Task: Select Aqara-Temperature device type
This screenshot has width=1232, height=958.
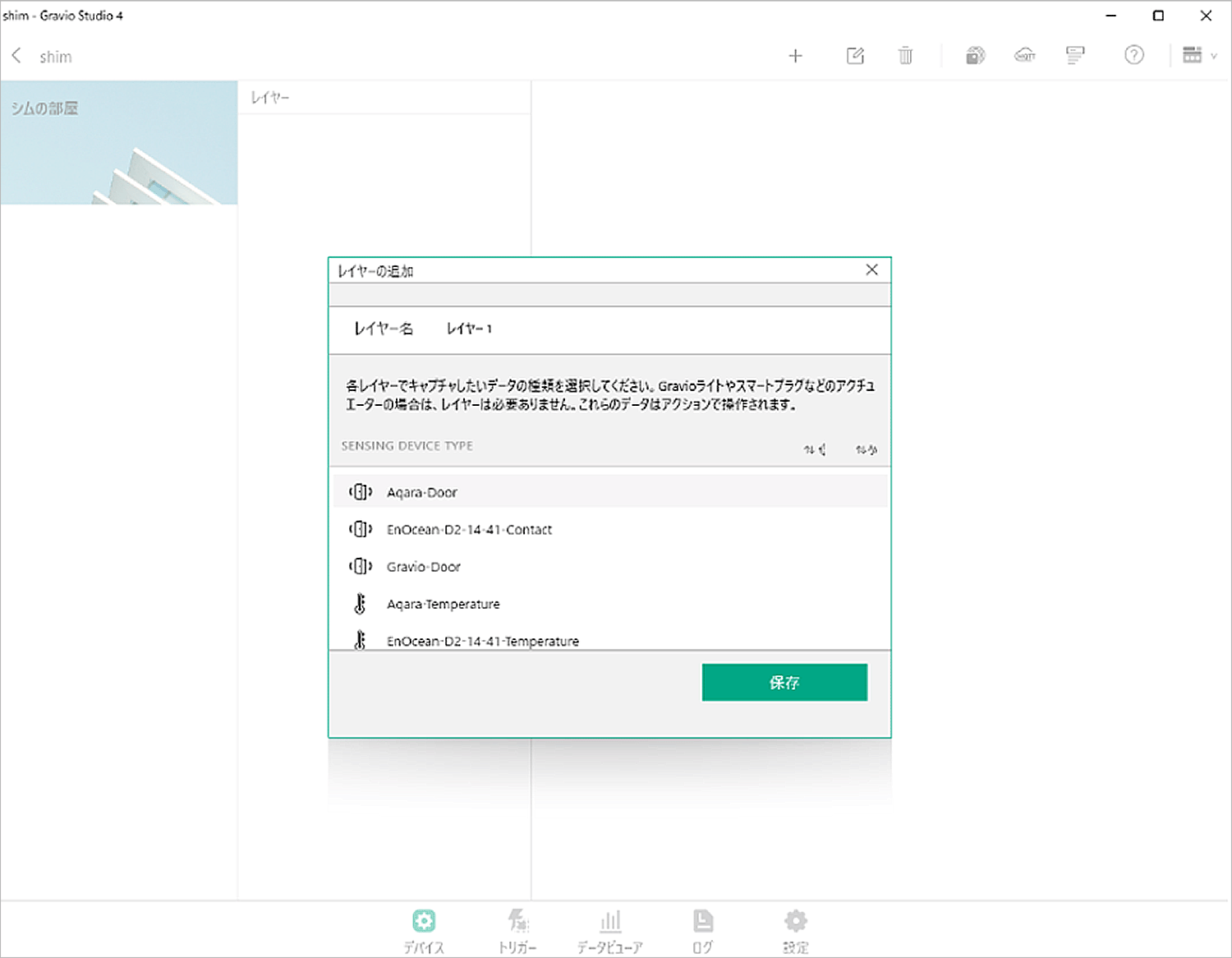Action: [609, 604]
